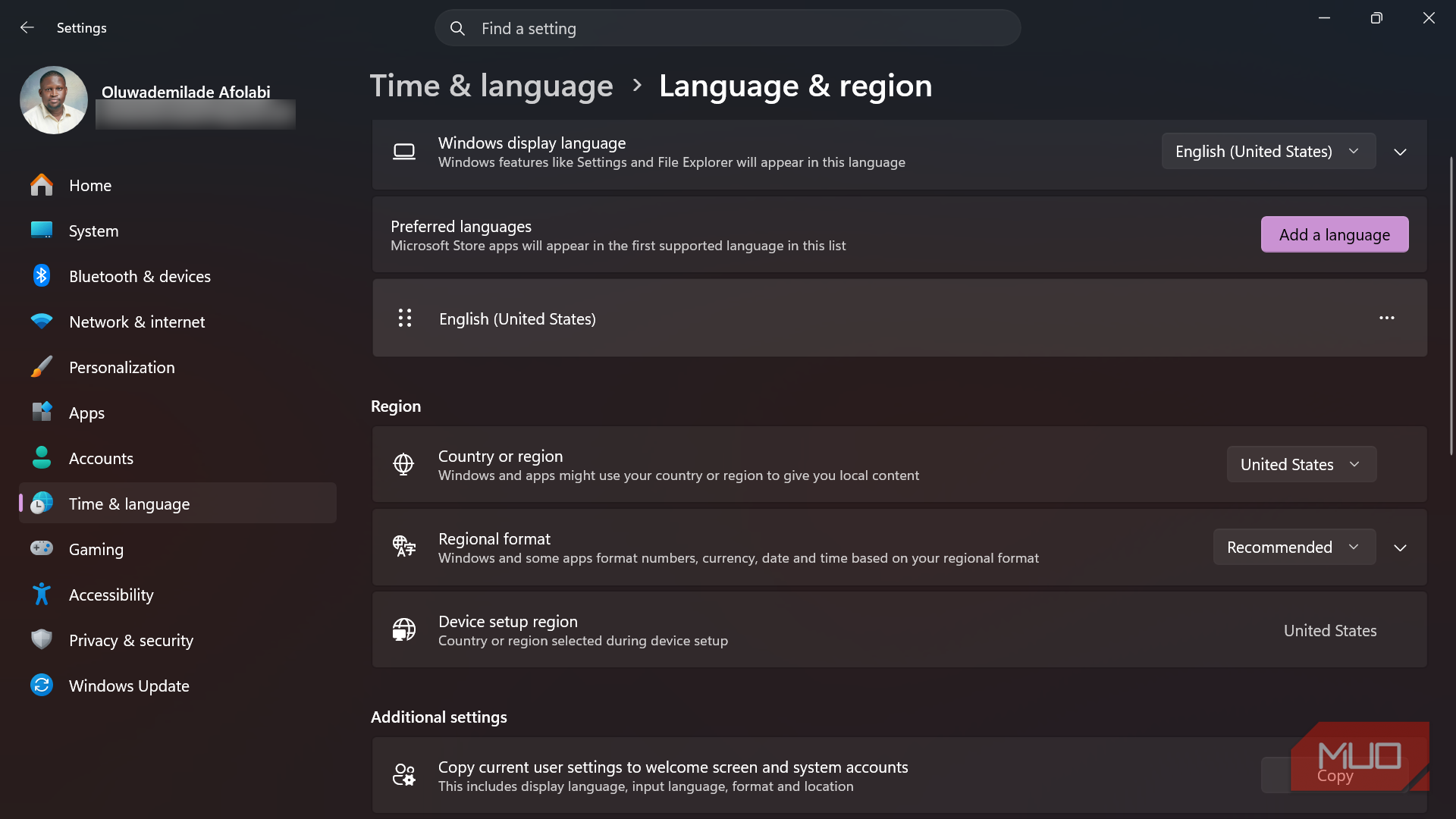Click the Device setup region globe icon
This screenshot has width=1456, height=819.
(x=404, y=629)
